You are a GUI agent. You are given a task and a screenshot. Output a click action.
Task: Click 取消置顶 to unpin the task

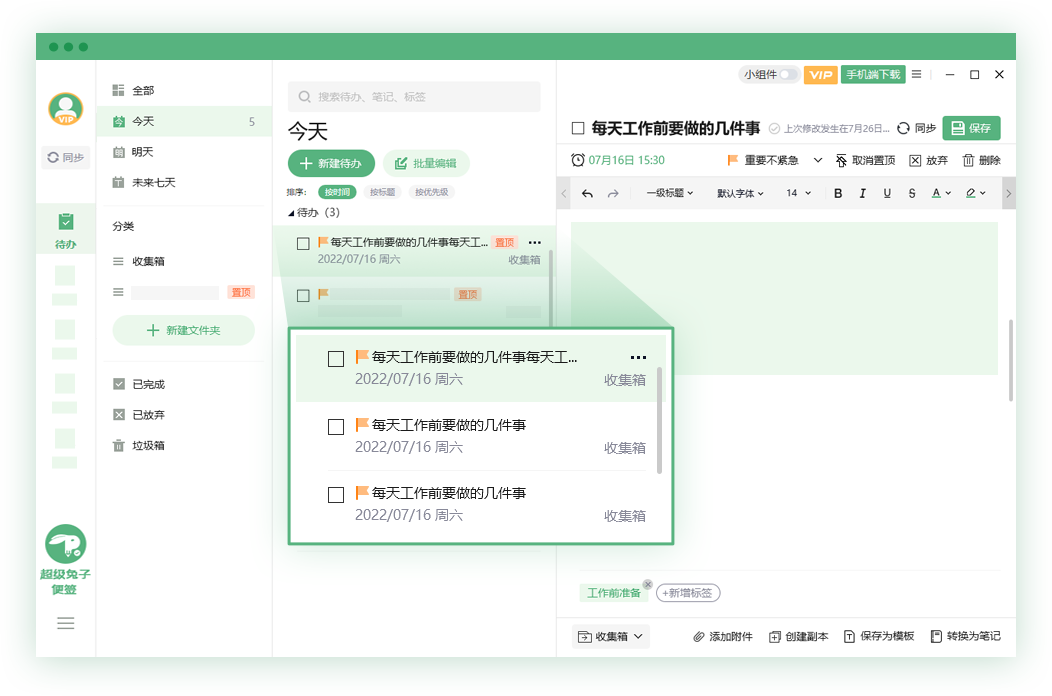(x=865, y=160)
